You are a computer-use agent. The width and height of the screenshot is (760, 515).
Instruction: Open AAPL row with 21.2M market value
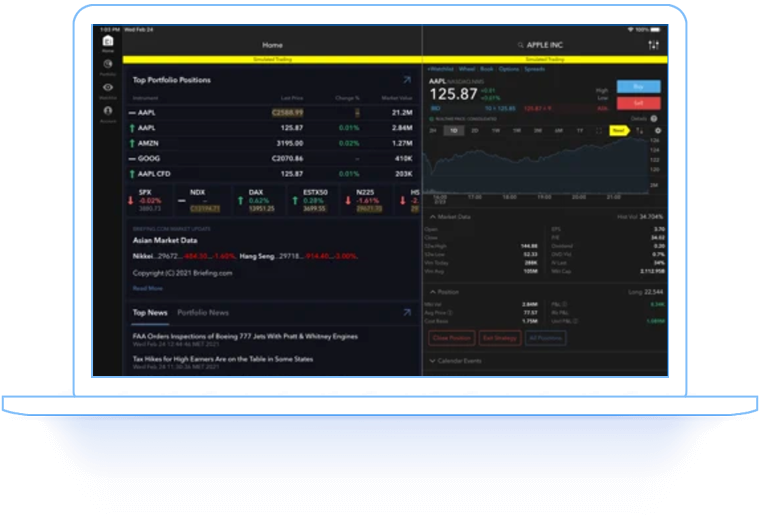tap(271, 113)
